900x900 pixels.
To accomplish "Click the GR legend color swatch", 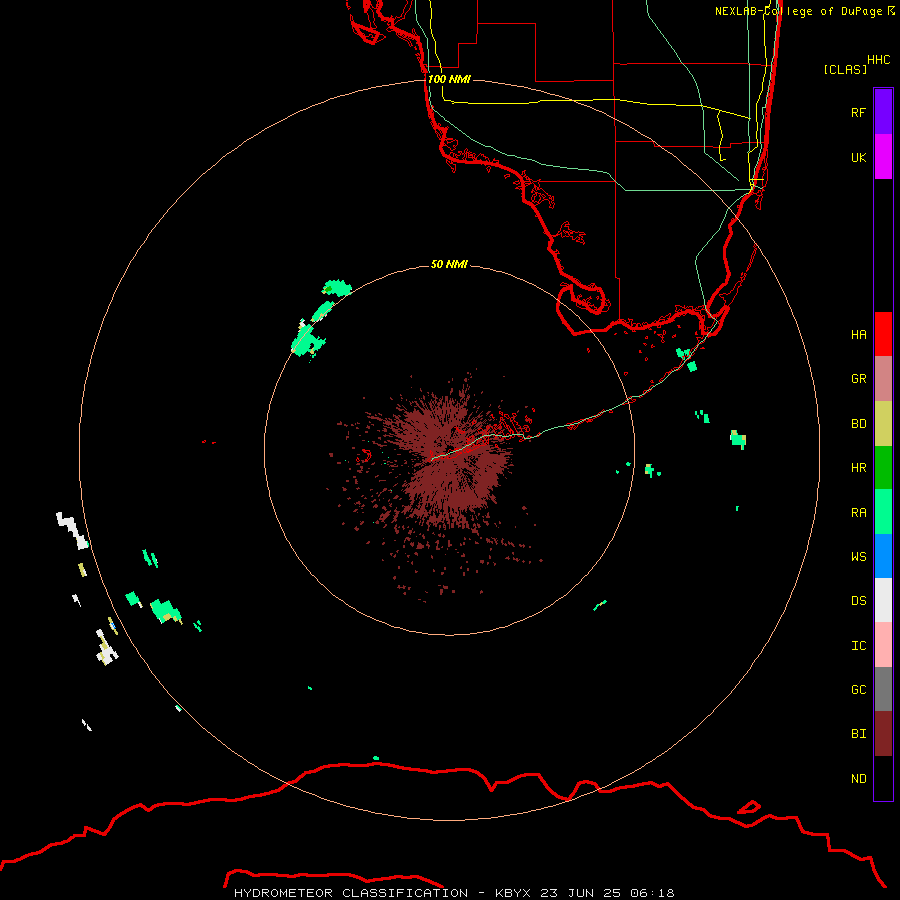I will 883,379.
